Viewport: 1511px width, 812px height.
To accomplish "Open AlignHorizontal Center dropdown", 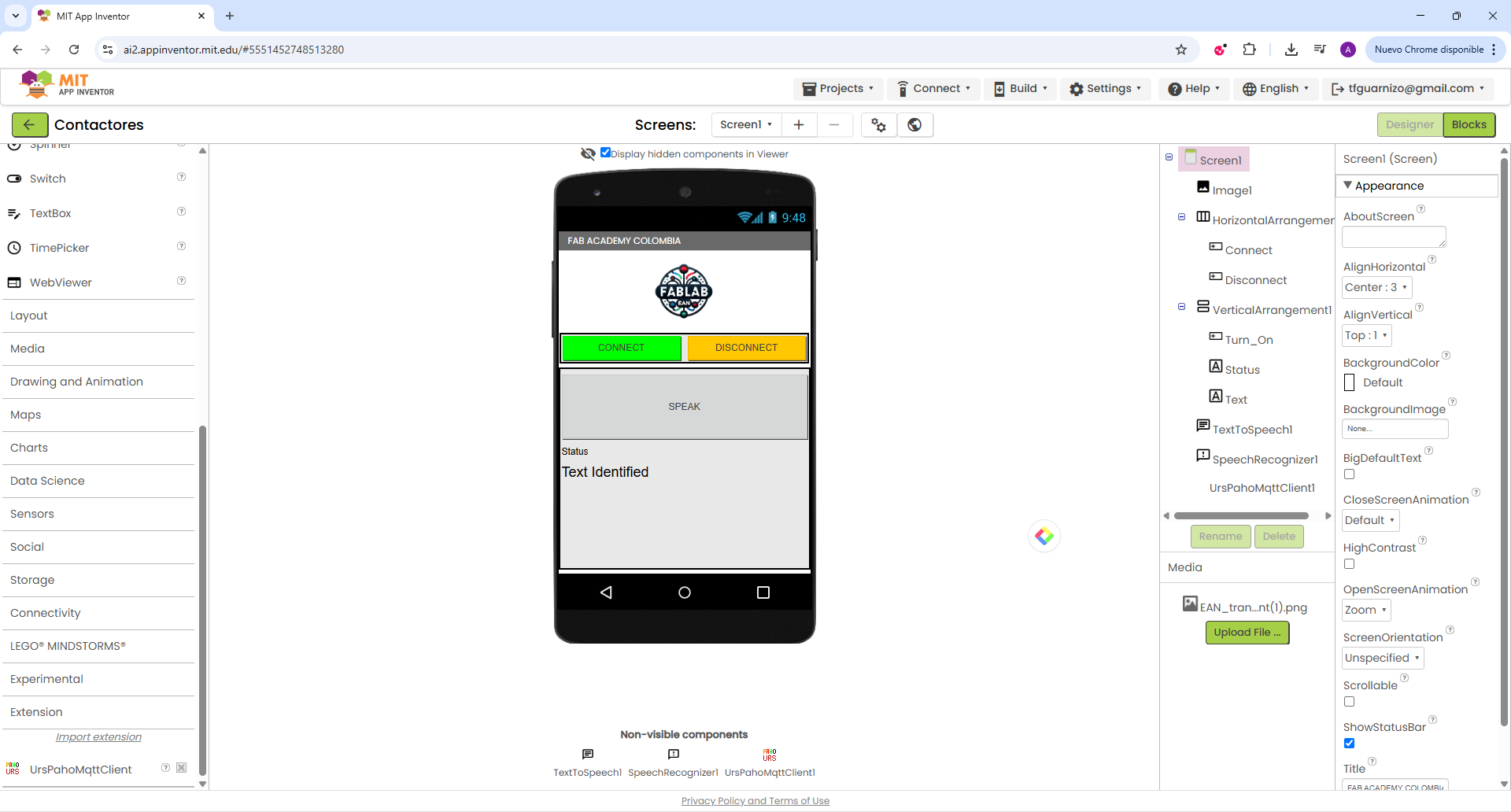I will pos(1376,287).
